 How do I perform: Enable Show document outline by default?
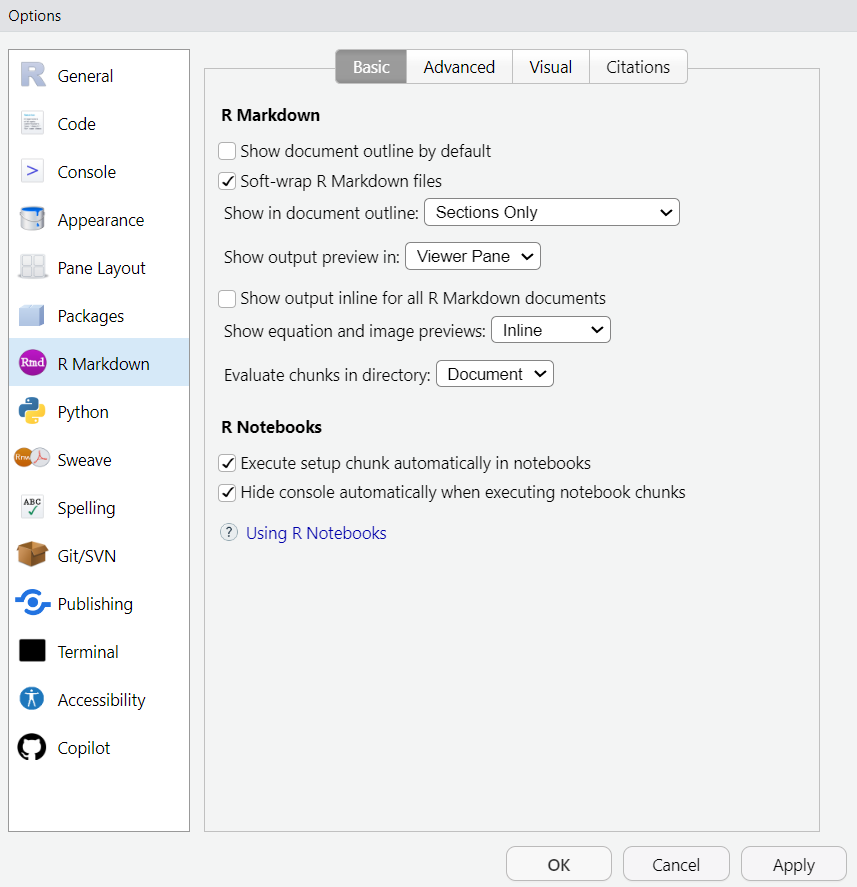228,152
